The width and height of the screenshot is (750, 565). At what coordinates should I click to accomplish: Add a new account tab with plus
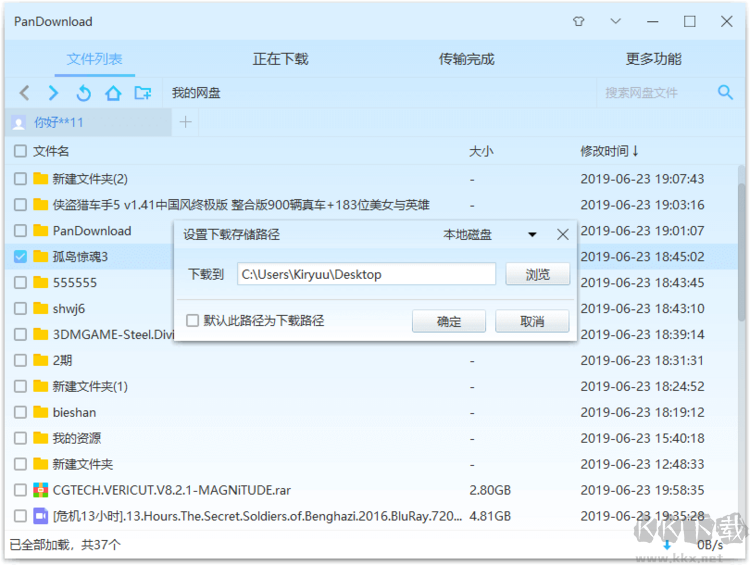186,122
